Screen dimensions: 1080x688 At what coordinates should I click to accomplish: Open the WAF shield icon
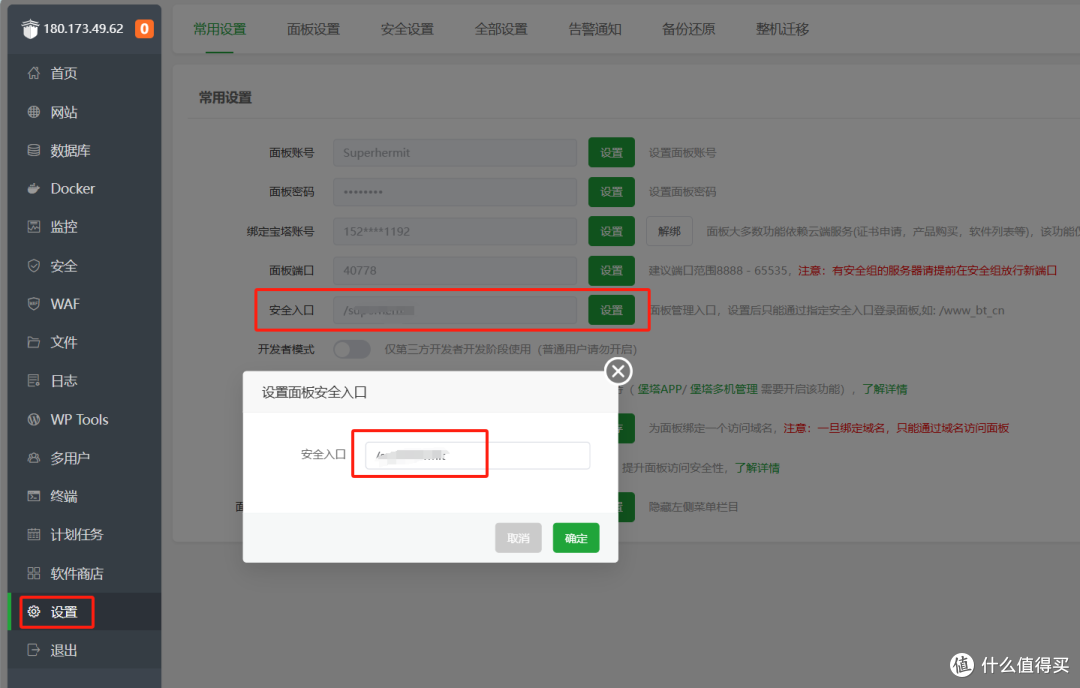point(34,304)
